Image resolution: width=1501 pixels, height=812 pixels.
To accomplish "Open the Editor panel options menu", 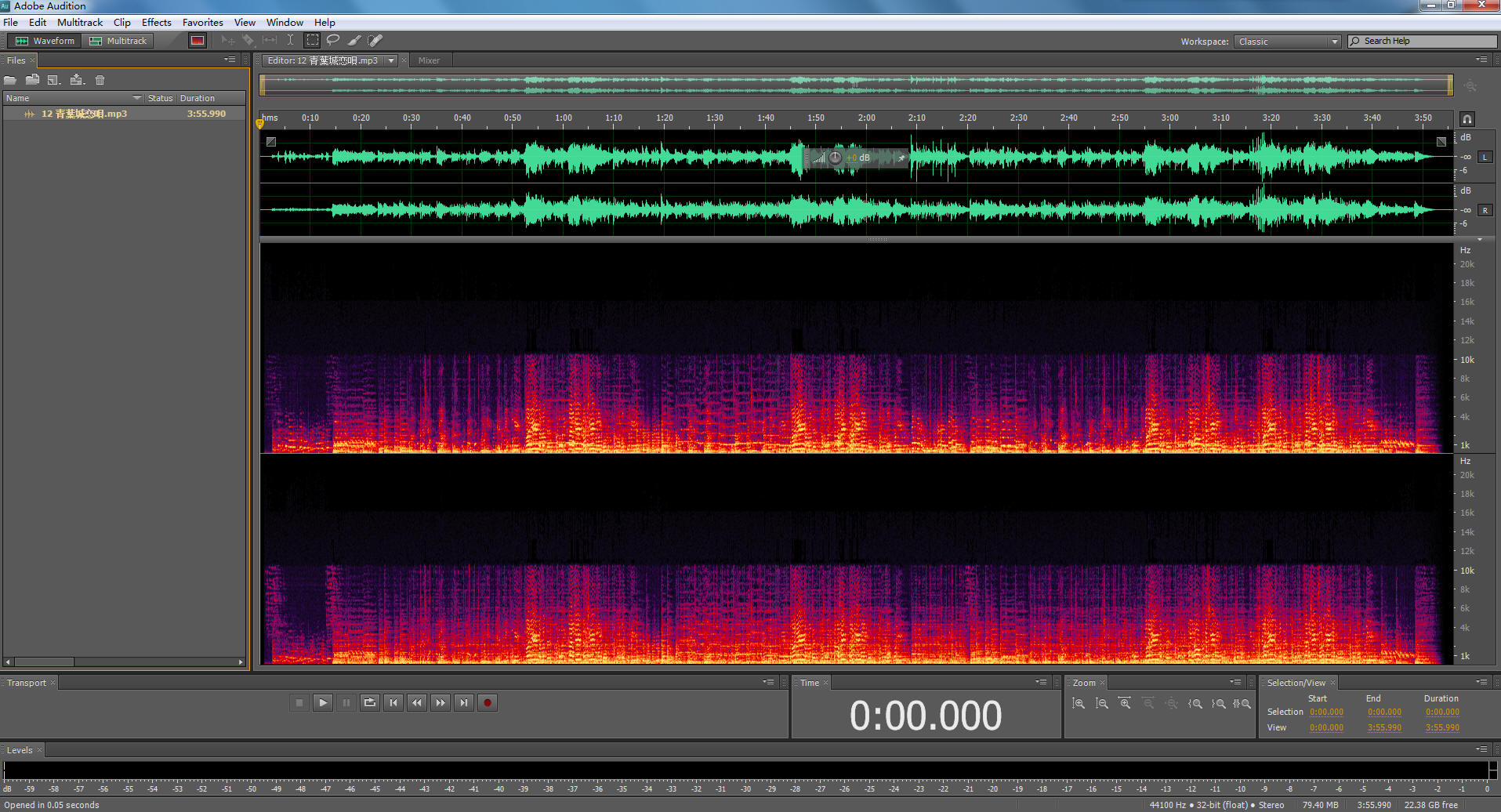I will (x=1481, y=60).
